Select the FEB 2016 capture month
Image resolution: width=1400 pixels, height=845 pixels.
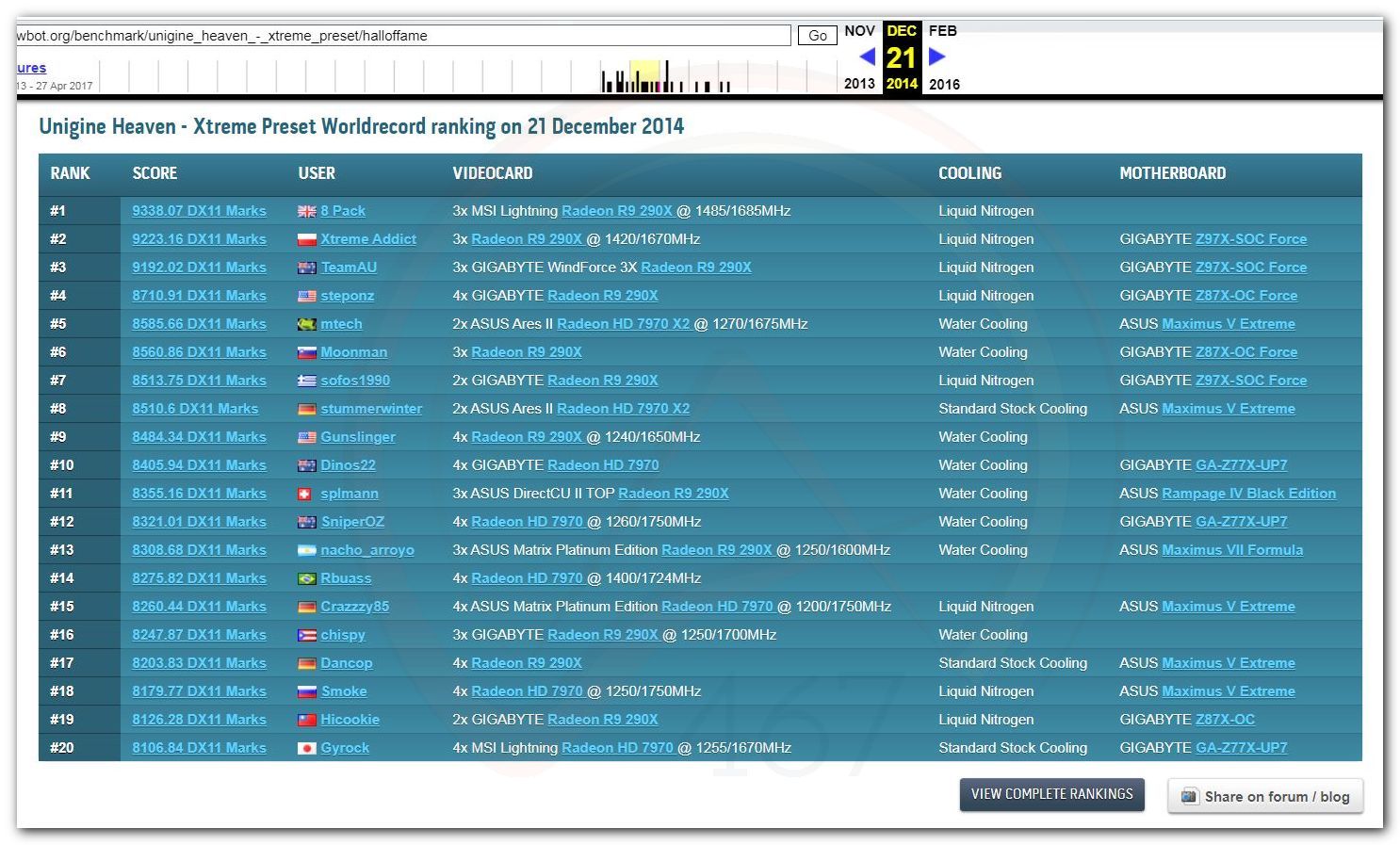point(943,31)
